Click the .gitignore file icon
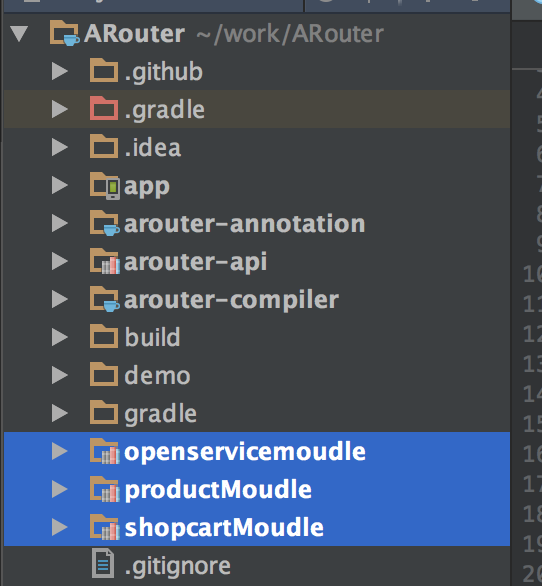Screen dimensions: 542x586 (103, 563)
